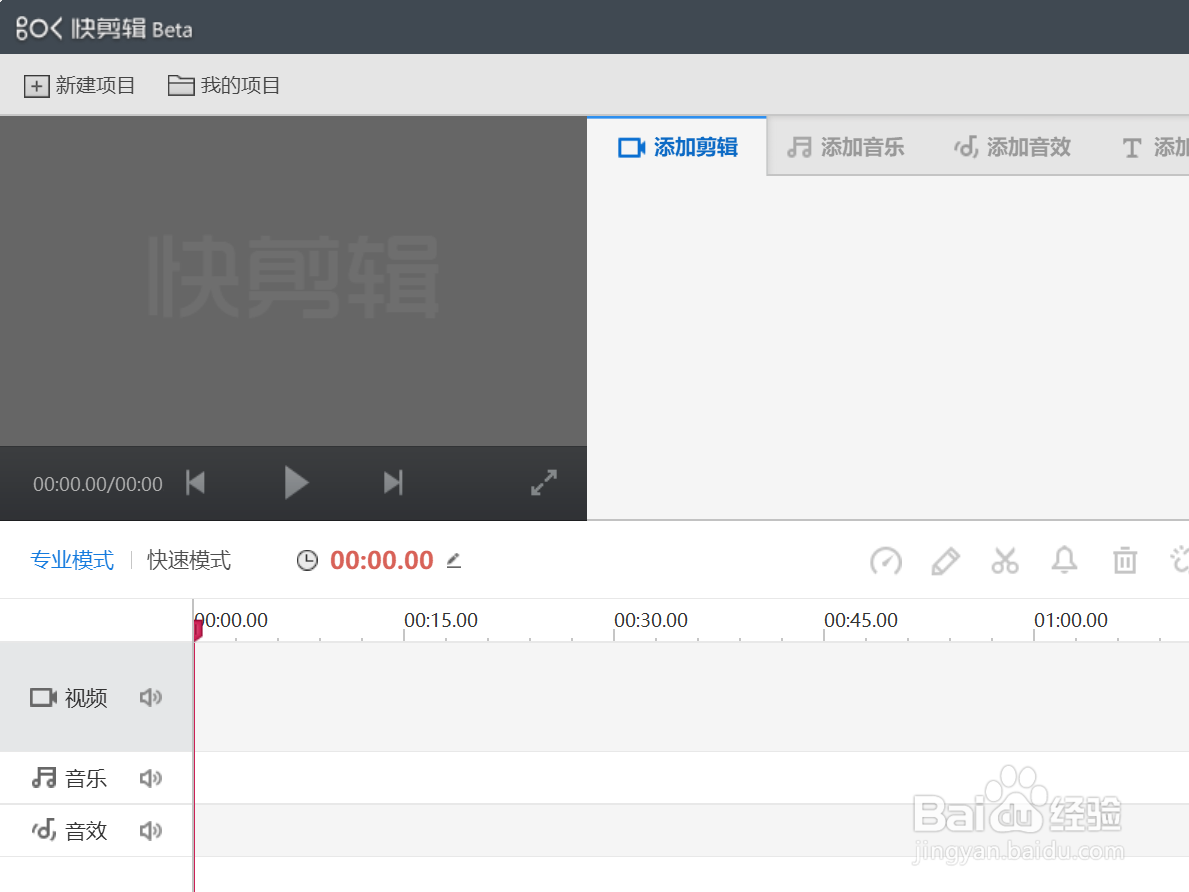The width and height of the screenshot is (1189, 892).
Task: Mute the 视频 video track
Action: pos(151,697)
